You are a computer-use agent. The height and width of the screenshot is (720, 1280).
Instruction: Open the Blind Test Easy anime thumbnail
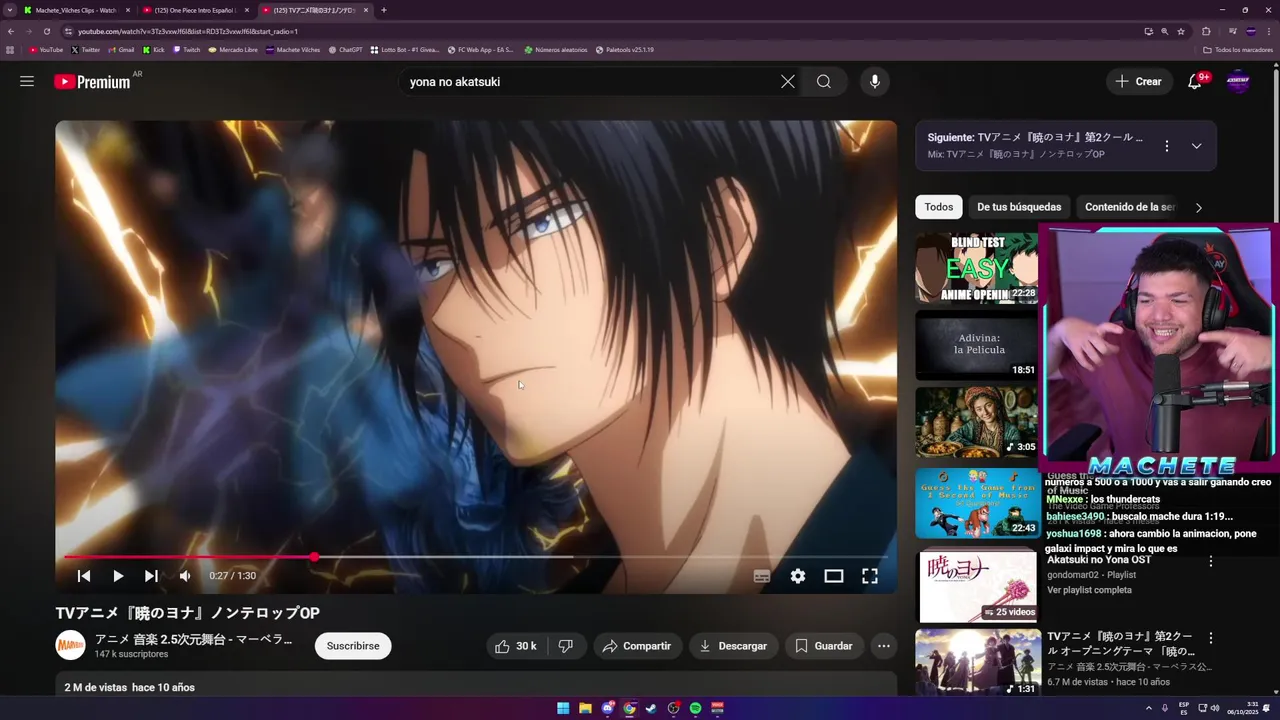(976, 268)
